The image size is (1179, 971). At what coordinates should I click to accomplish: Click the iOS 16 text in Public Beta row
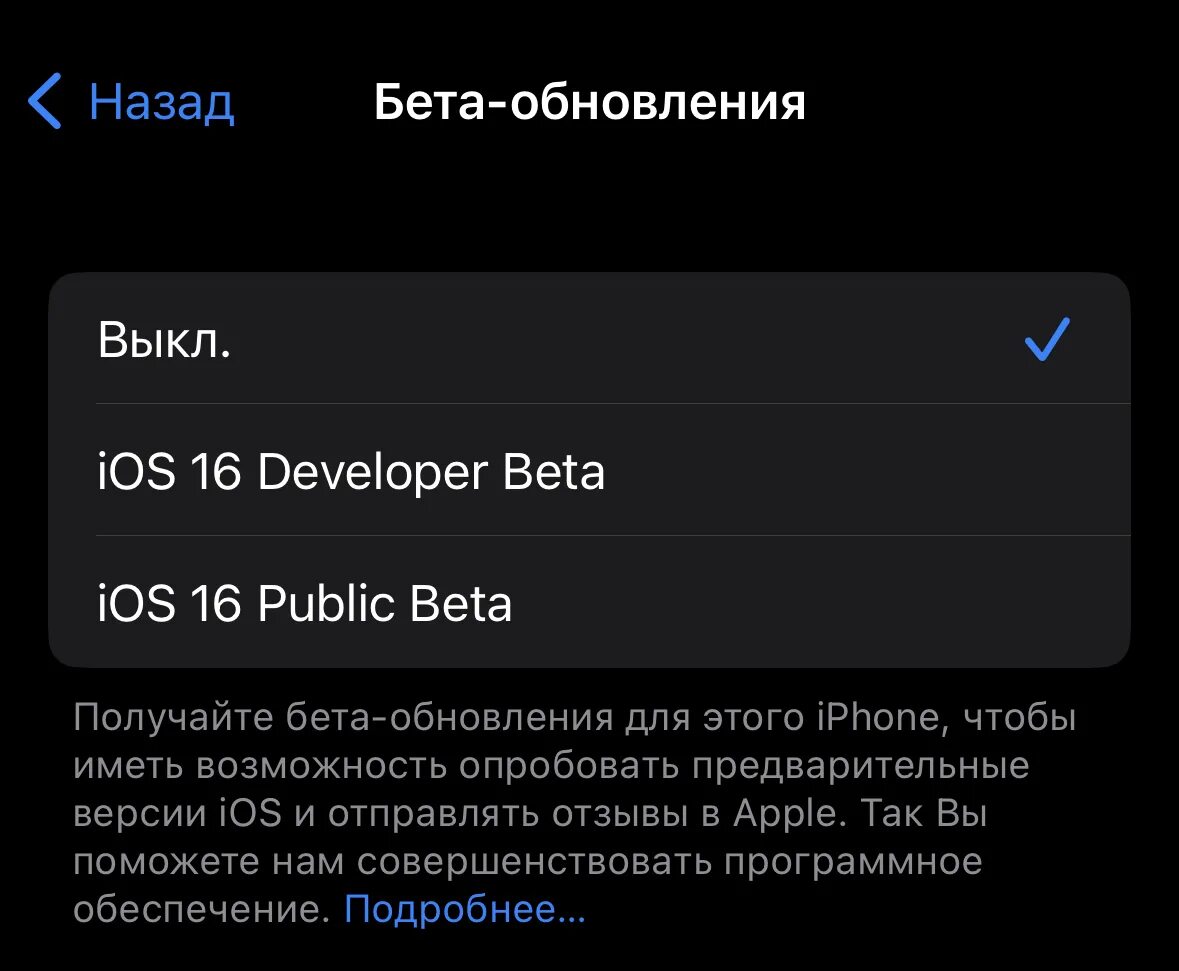[169, 603]
